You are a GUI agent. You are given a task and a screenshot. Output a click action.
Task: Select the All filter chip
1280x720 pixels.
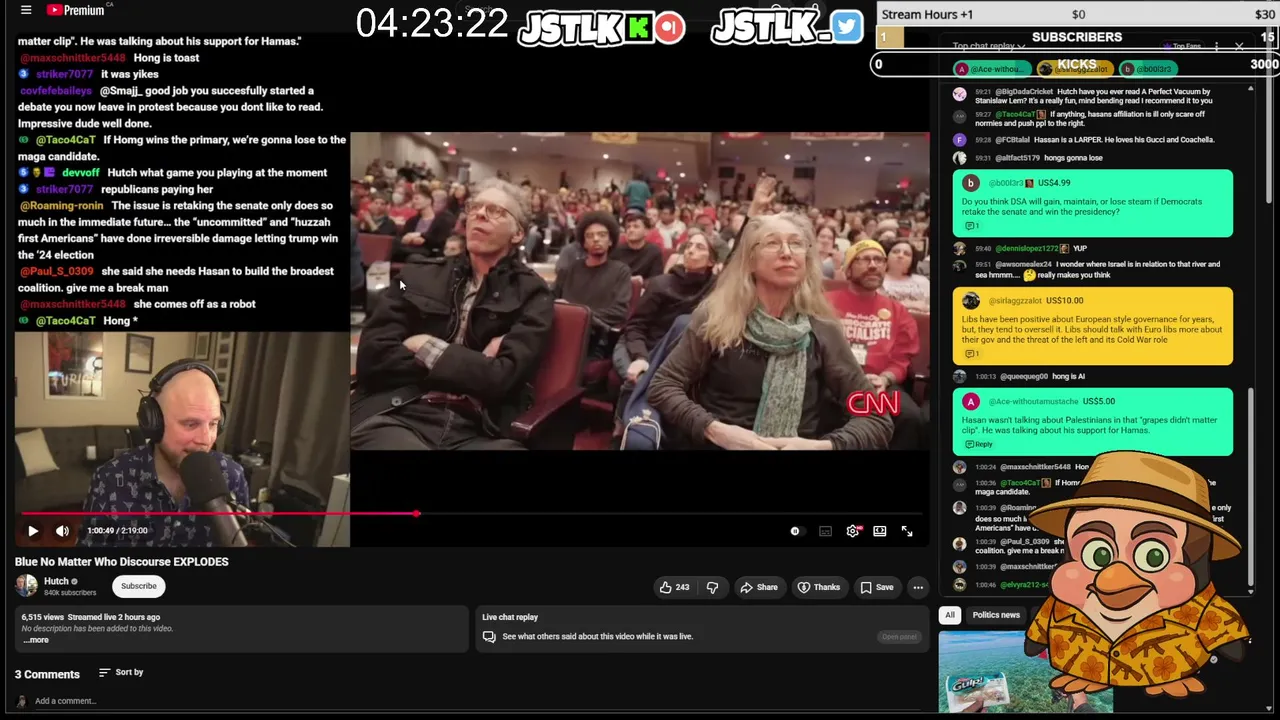click(x=950, y=615)
